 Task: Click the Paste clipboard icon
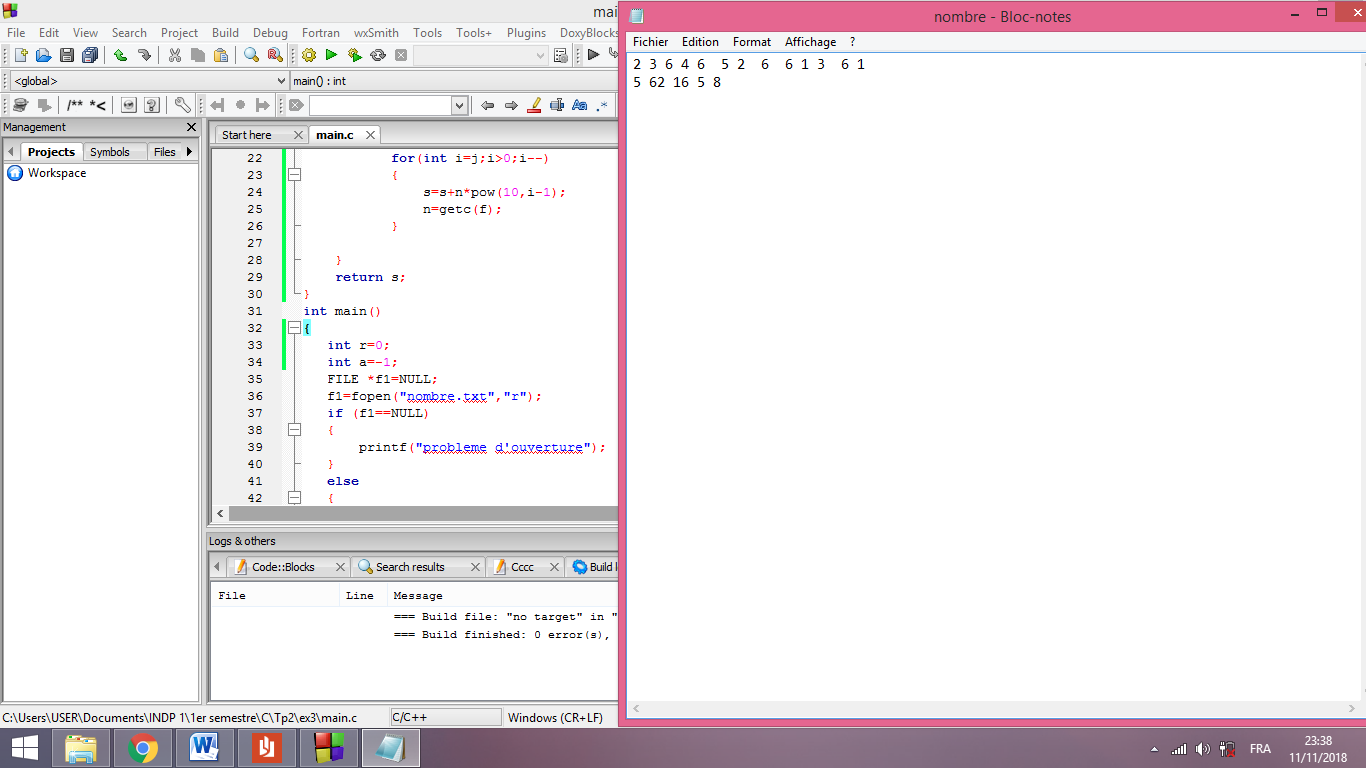click(x=221, y=55)
